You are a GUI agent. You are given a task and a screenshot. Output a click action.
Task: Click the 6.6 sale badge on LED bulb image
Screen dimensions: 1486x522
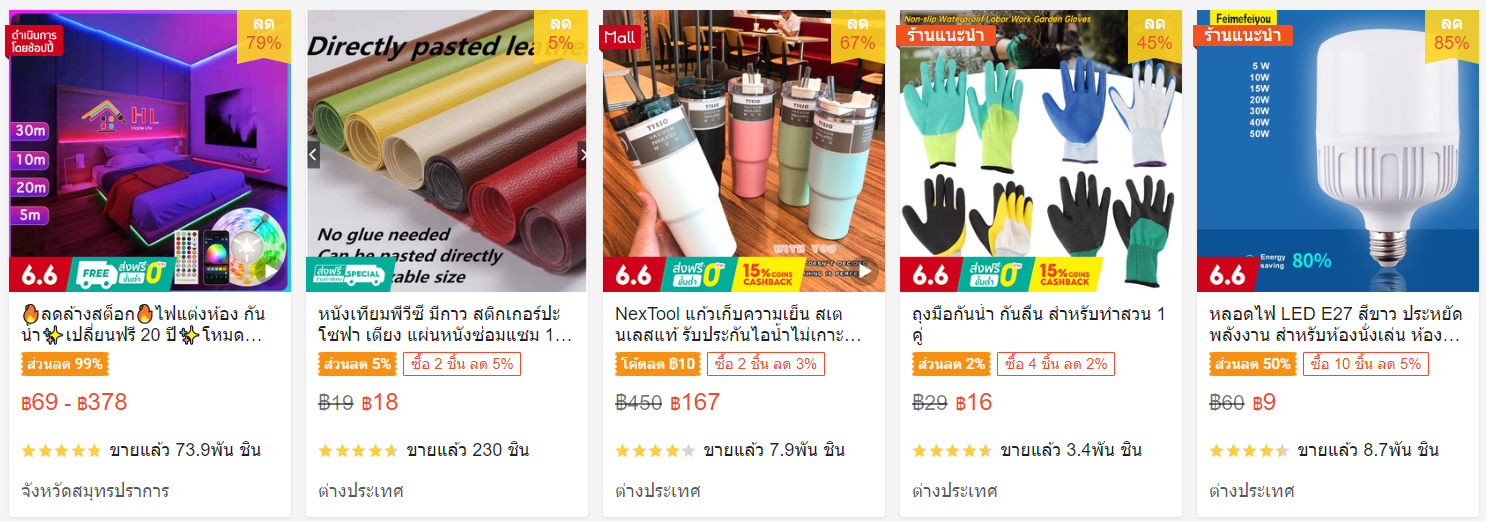(1227, 274)
